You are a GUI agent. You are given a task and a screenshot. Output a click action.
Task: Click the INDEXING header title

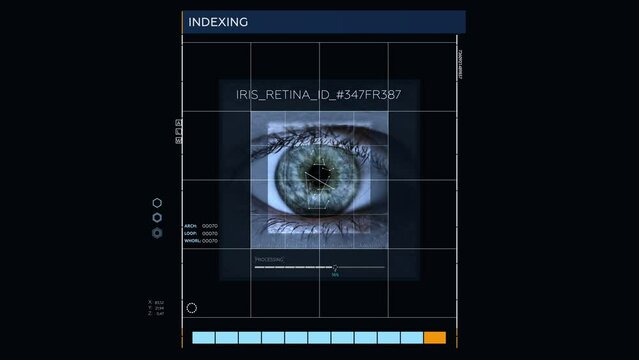218,22
